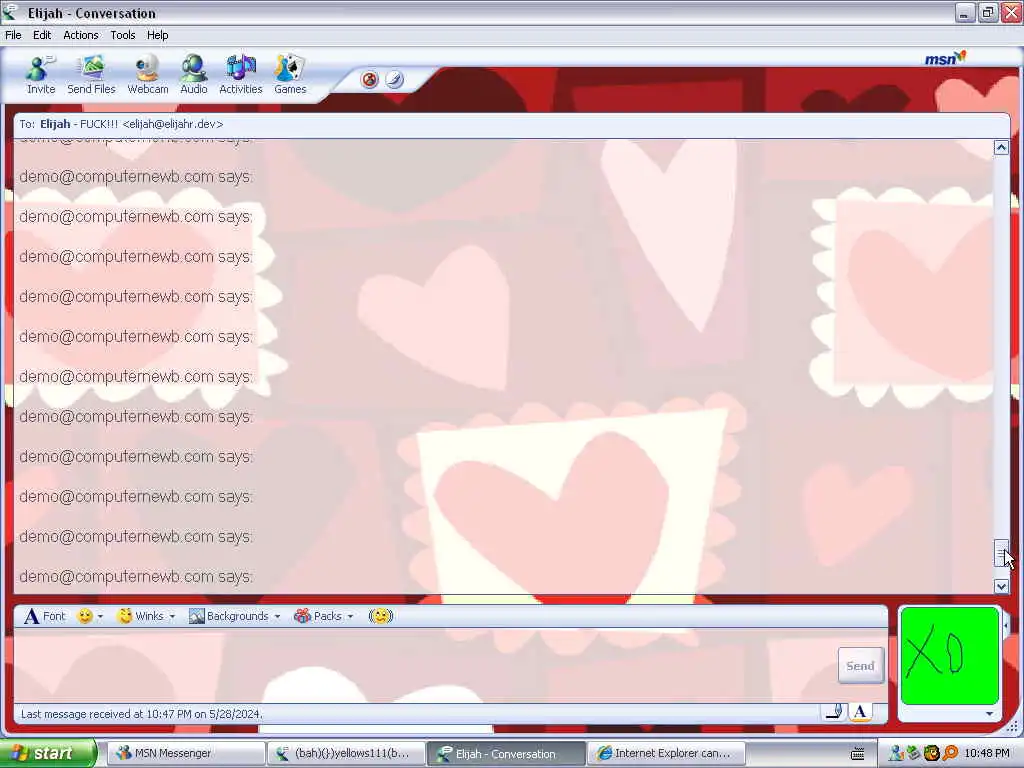Switch to the Internet Explorer taskbar window
Screen dimensions: 1024x768
(666, 753)
